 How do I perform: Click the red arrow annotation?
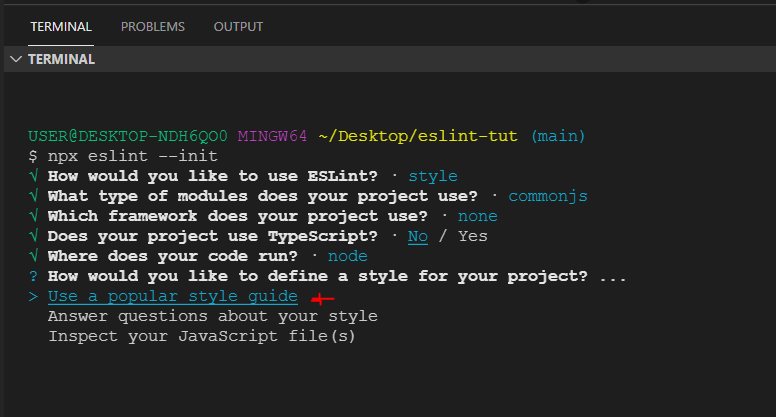(322, 298)
